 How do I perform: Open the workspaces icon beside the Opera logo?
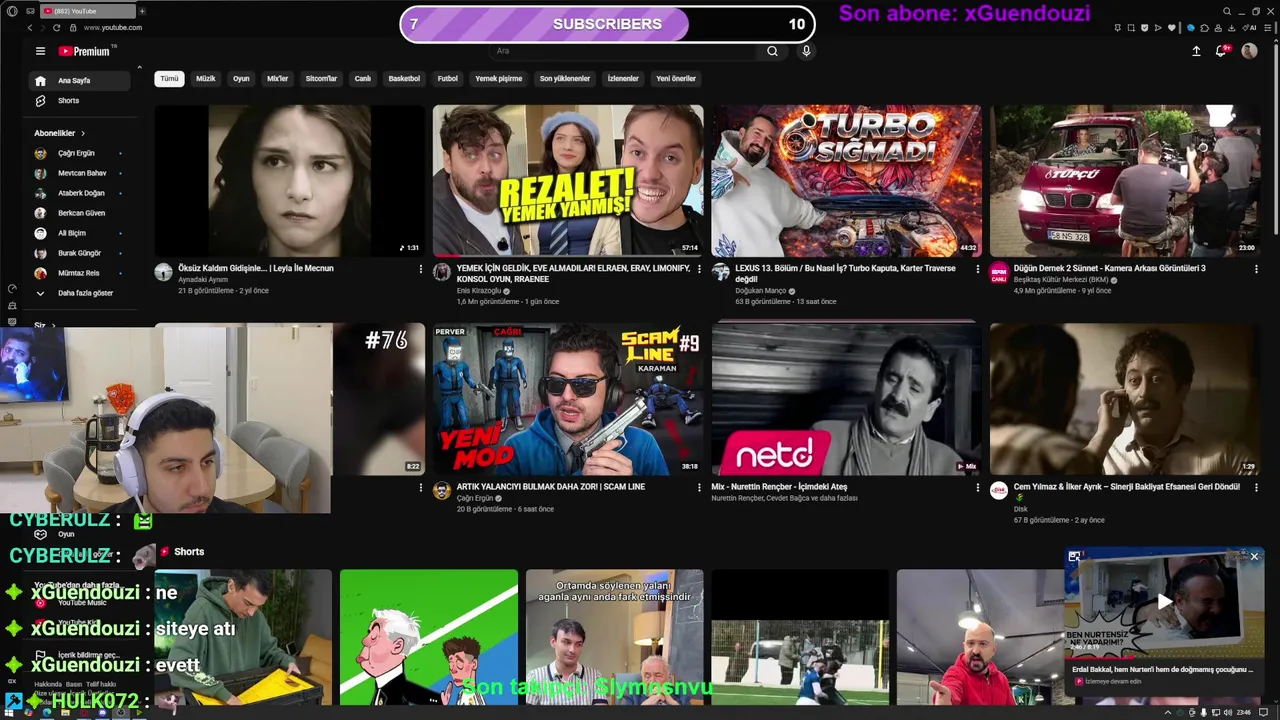[30, 11]
